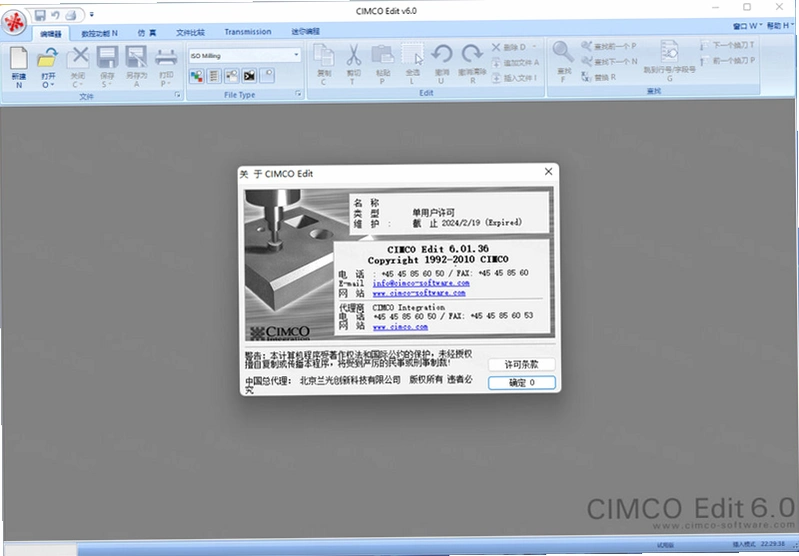Image resolution: width=799 pixels, height=556 pixels.
Task: Click 插入文件 I insert file
Action: click(x=514, y=78)
